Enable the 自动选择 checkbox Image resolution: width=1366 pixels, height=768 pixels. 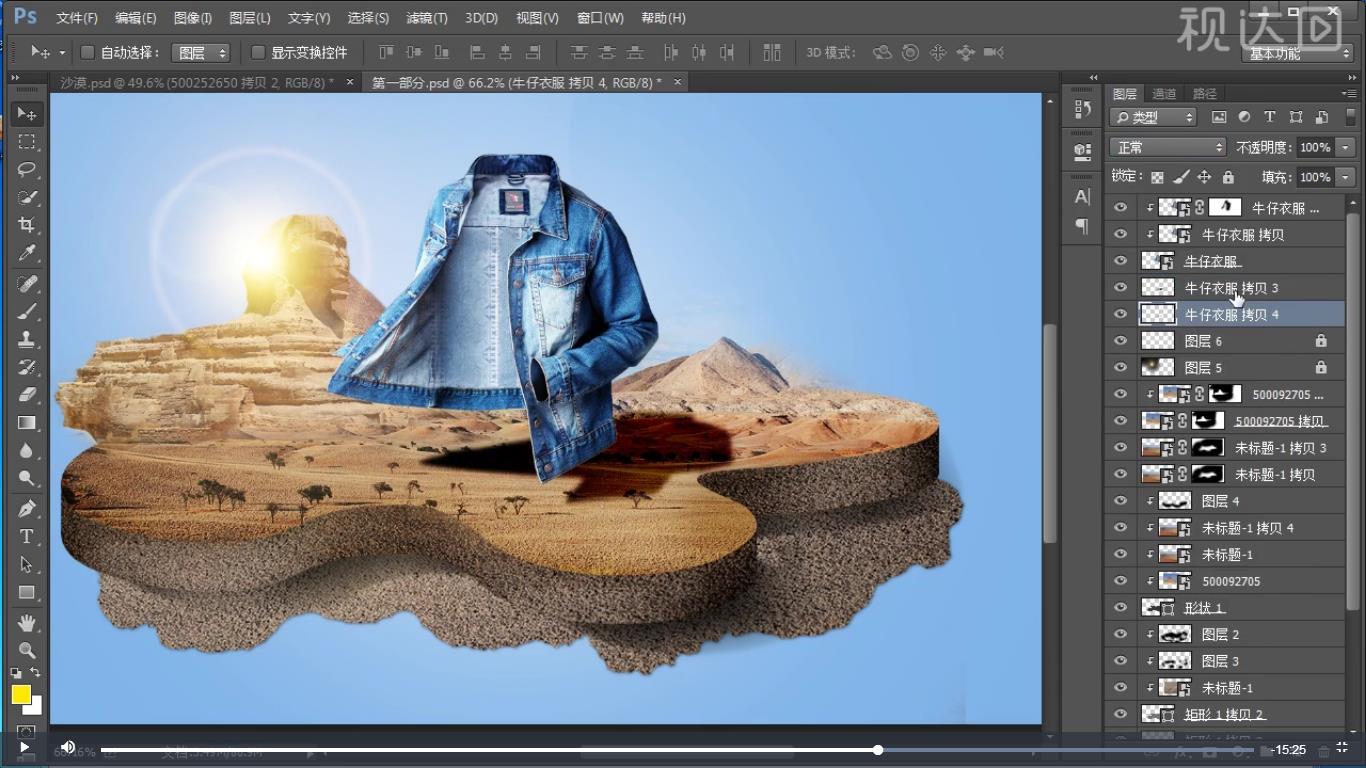(87, 52)
